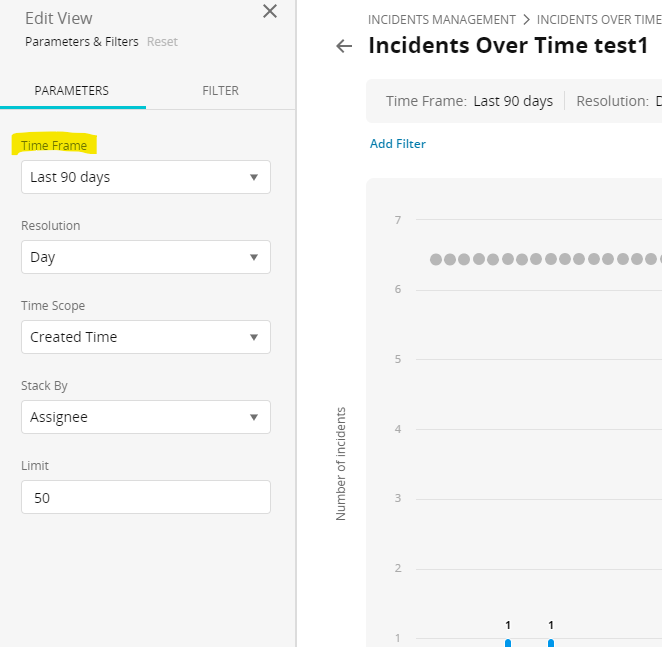Screen dimensions: 662x647
Task: Click the first blue chart bar
Action: point(508,642)
